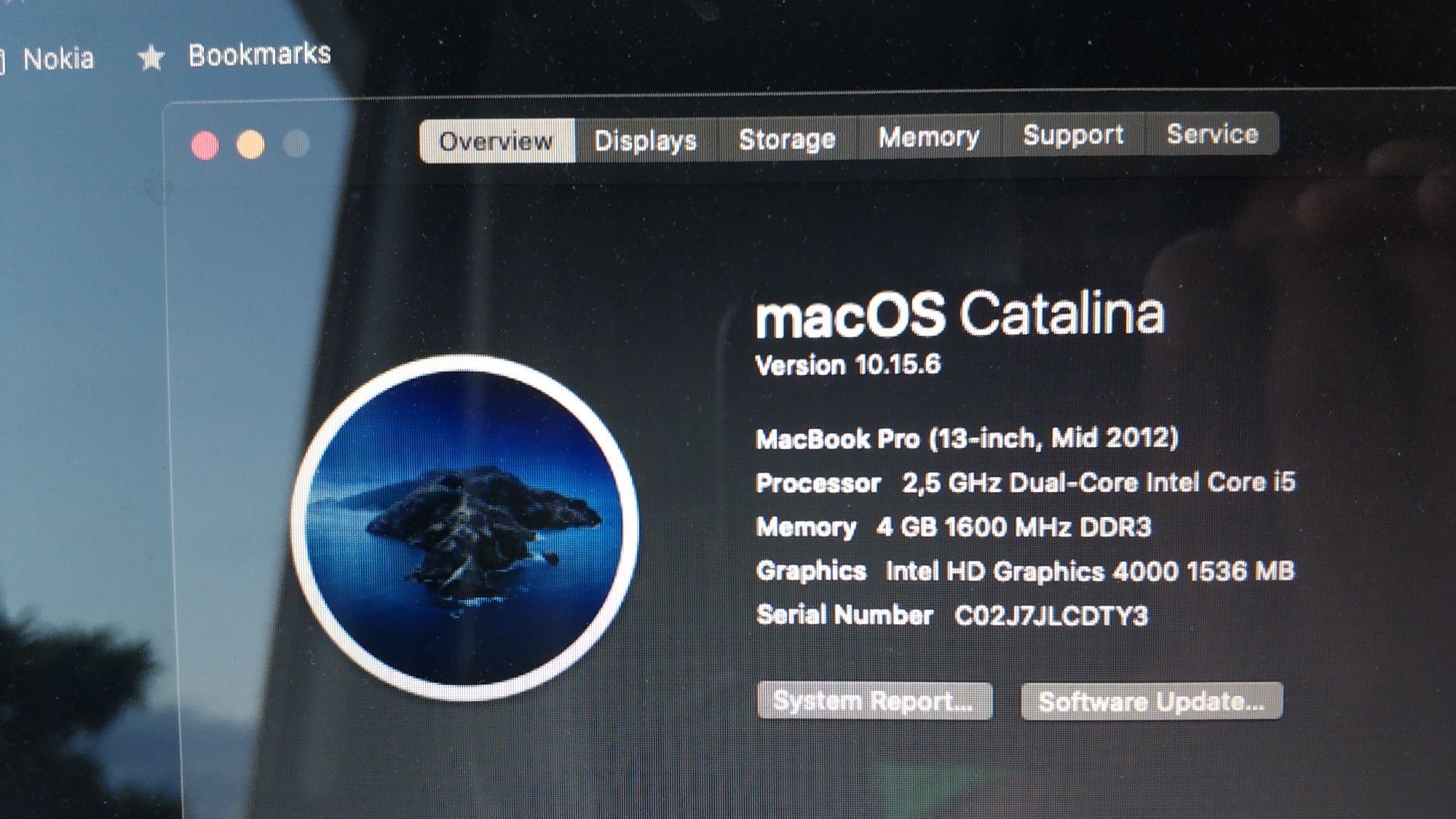Open System Report
The height and width of the screenshot is (819, 1456).
pos(874,701)
